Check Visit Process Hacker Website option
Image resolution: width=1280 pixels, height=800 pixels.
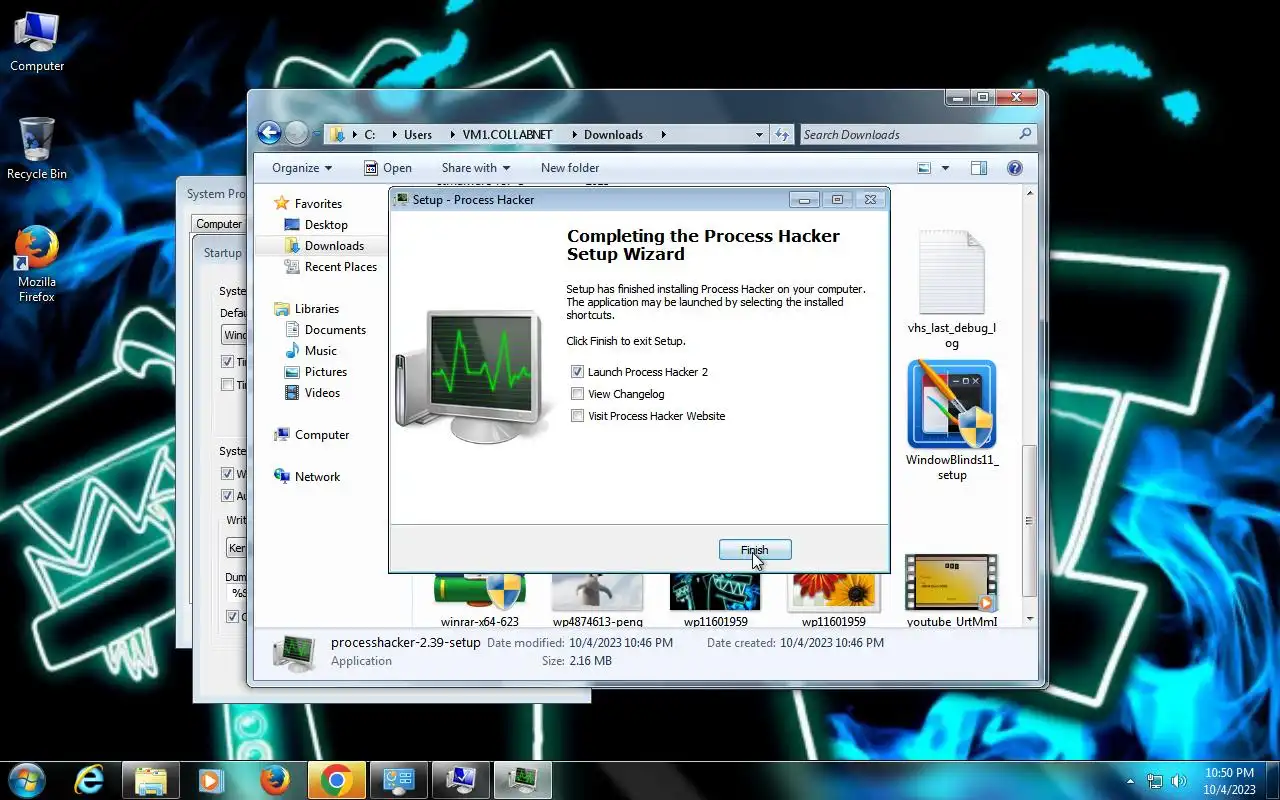[577, 416]
